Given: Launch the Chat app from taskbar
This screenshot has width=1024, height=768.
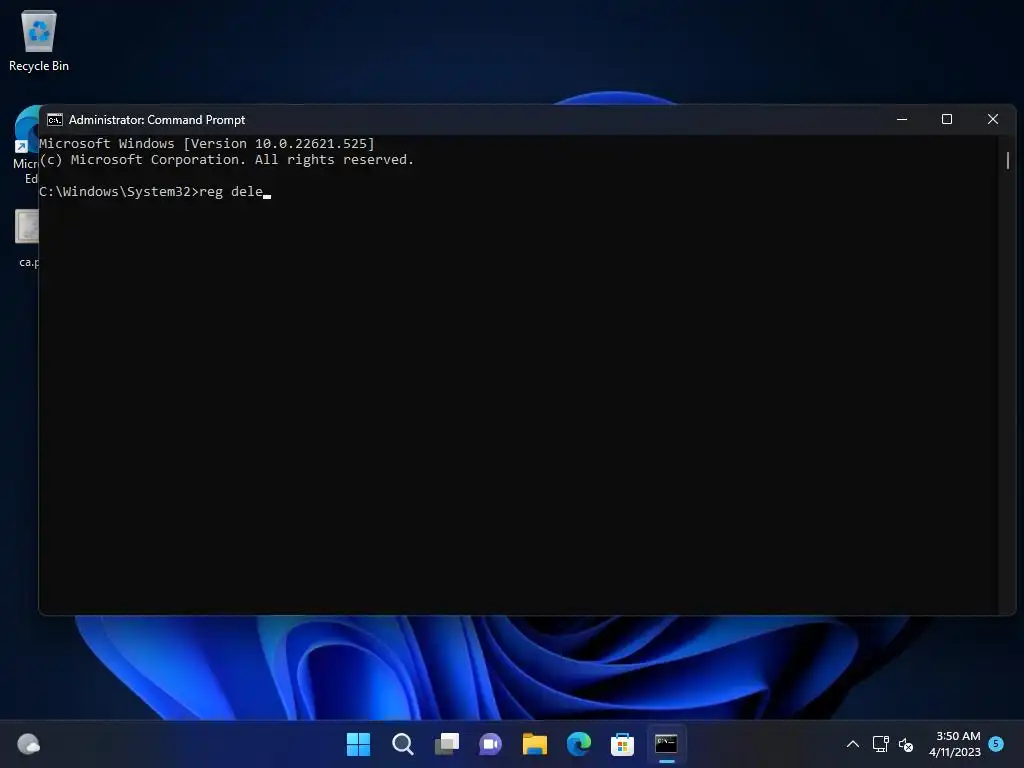Looking at the screenshot, I should click(x=490, y=744).
